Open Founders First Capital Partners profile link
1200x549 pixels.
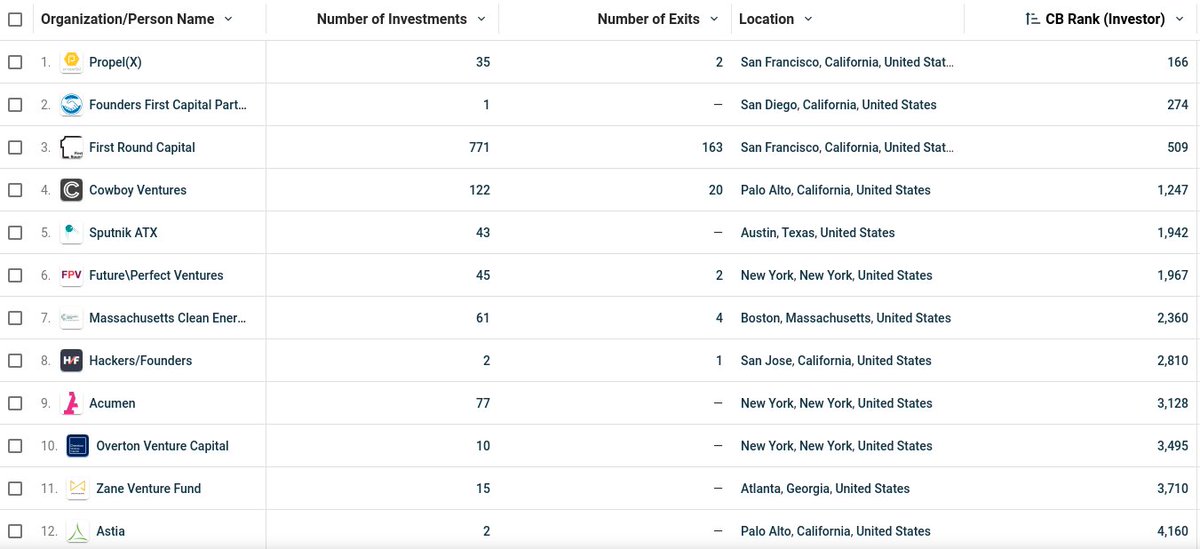tap(167, 105)
